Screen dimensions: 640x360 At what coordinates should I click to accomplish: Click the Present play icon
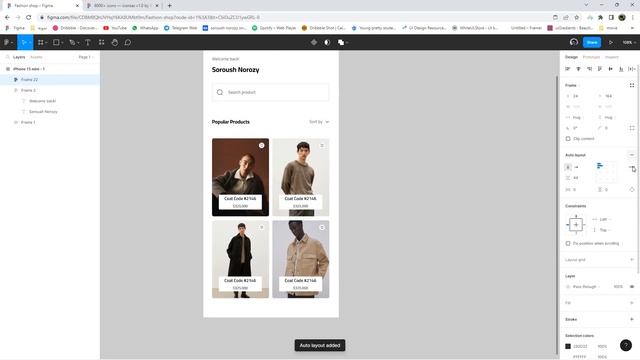pyautogui.click(x=611, y=42)
